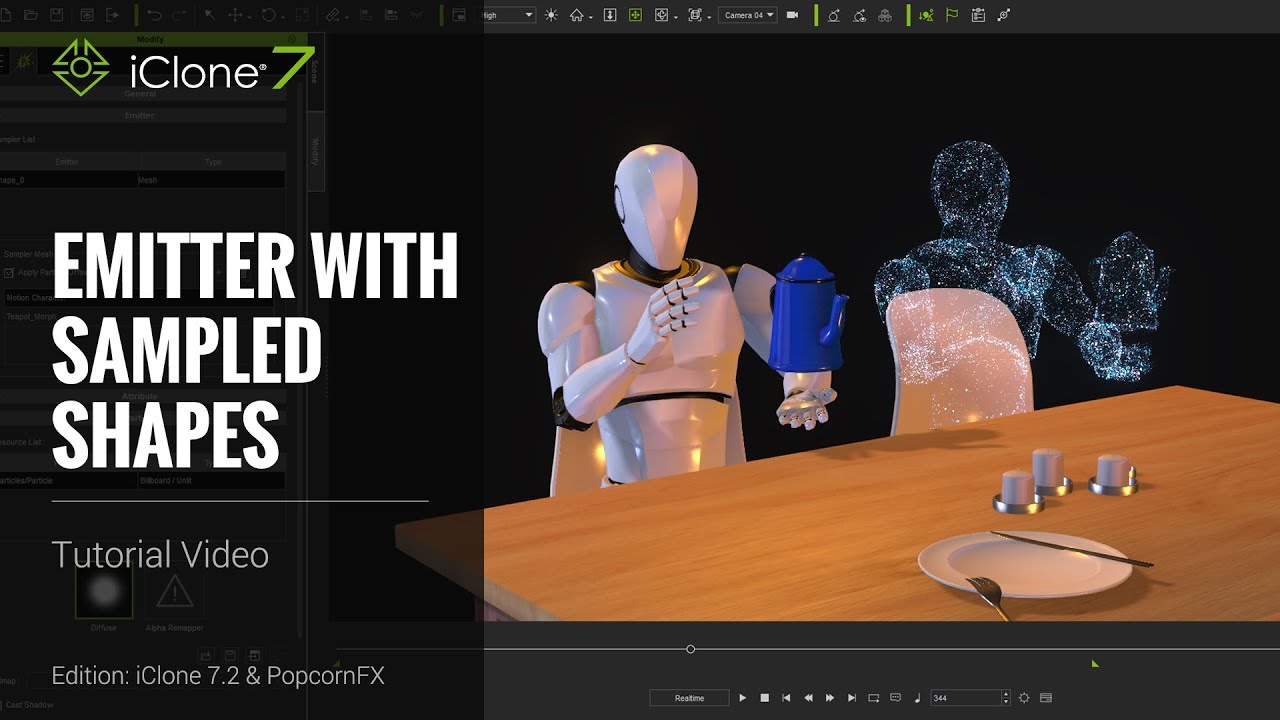This screenshot has width=1280, height=720.
Task: Click the music note audio icon
Action: pos(918,698)
